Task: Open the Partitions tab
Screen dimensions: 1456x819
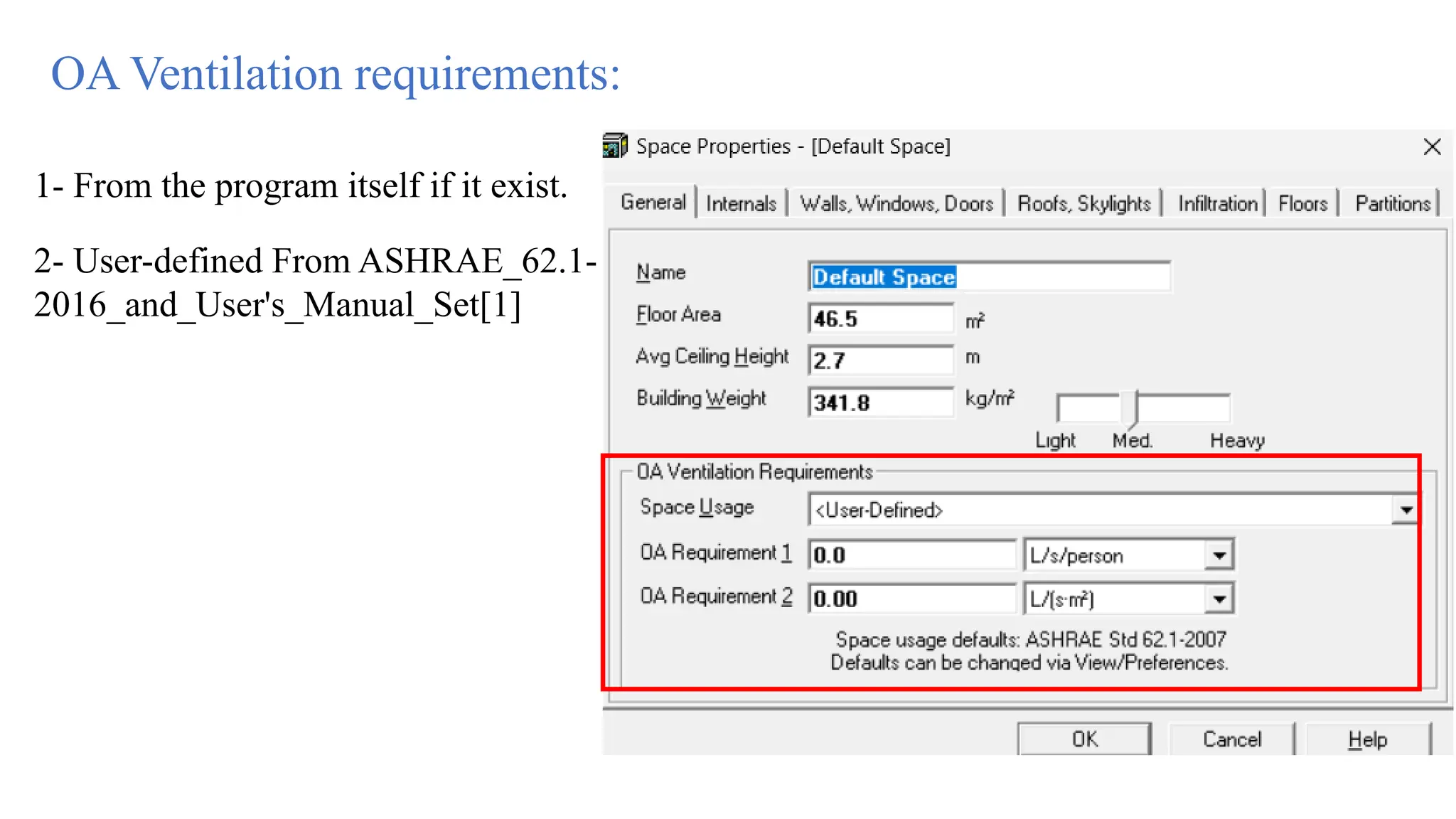Action: [x=1392, y=203]
